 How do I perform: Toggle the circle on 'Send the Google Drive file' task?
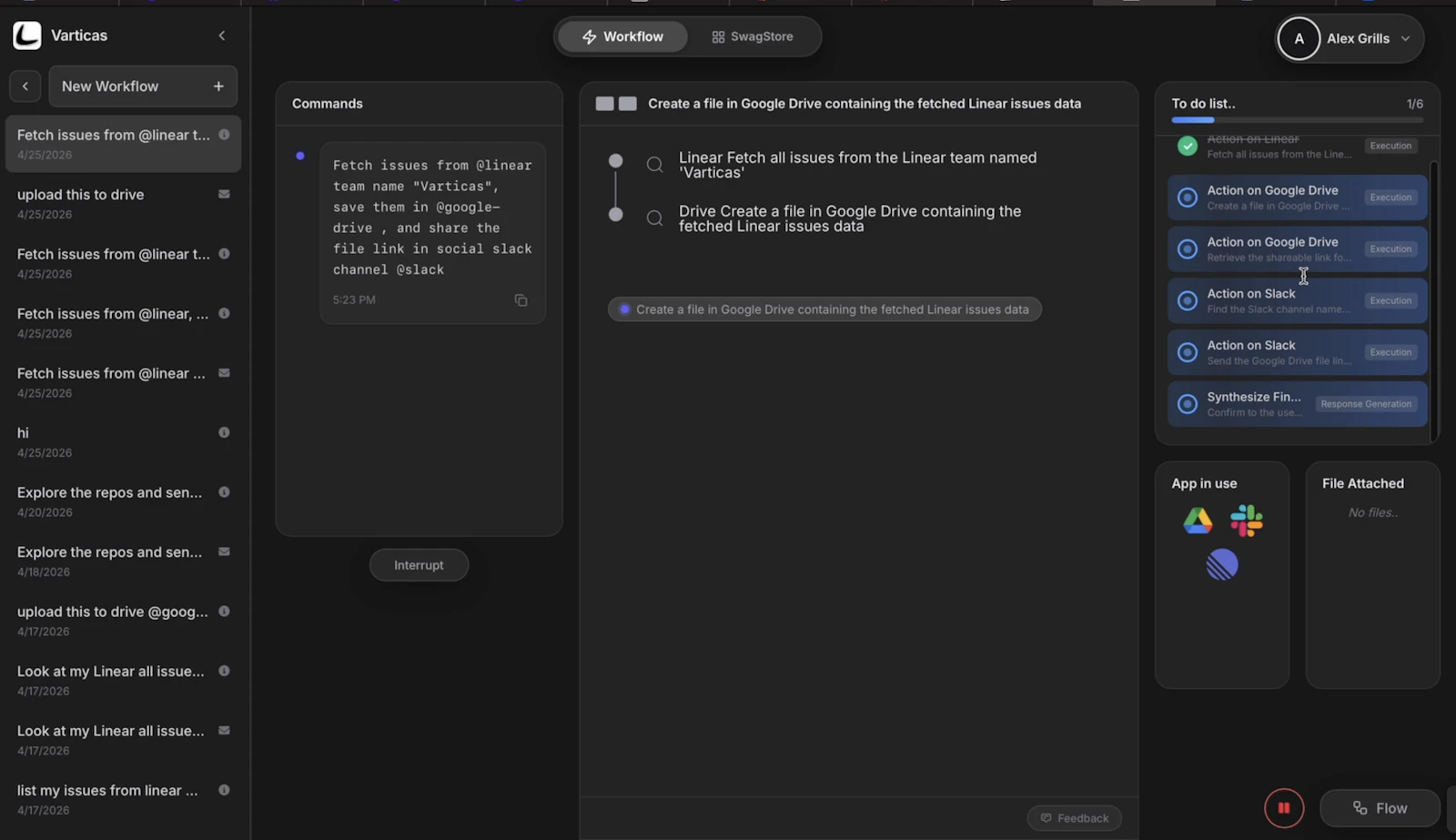pyautogui.click(x=1188, y=352)
